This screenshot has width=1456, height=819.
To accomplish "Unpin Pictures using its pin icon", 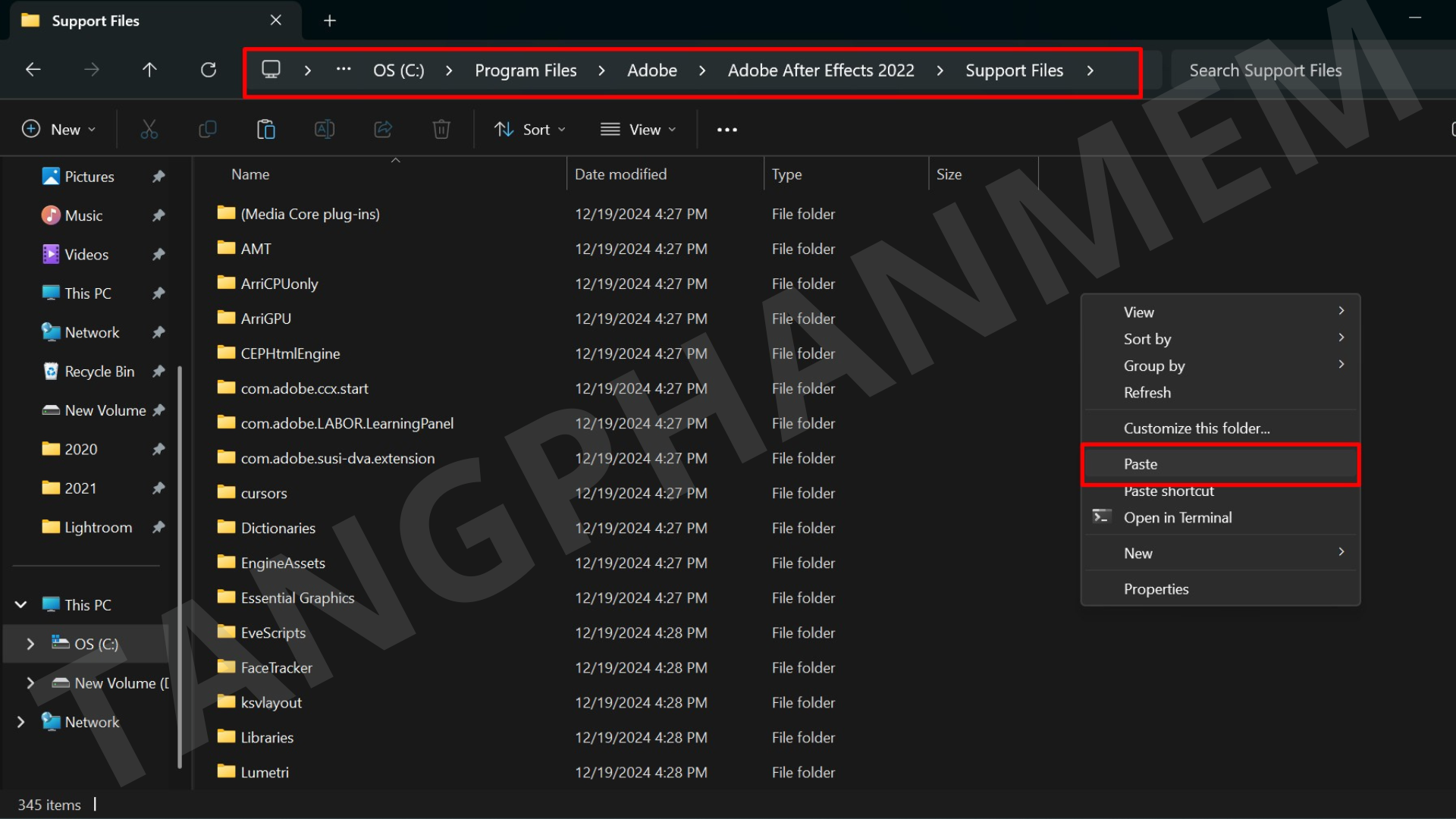I will (158, 177).
